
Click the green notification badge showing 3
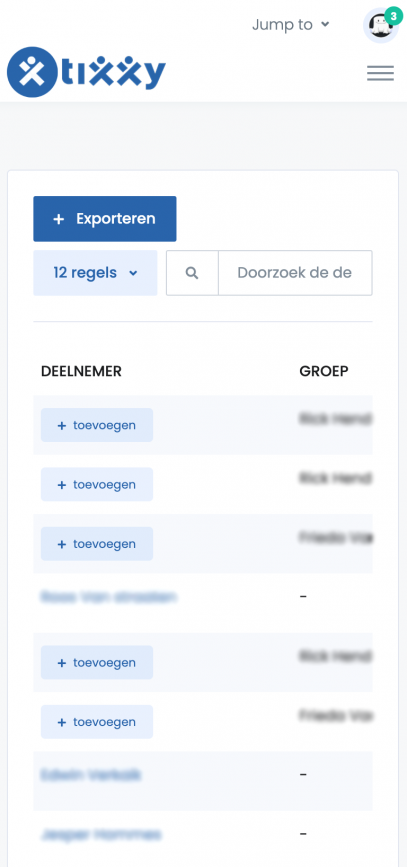(393, 17)
